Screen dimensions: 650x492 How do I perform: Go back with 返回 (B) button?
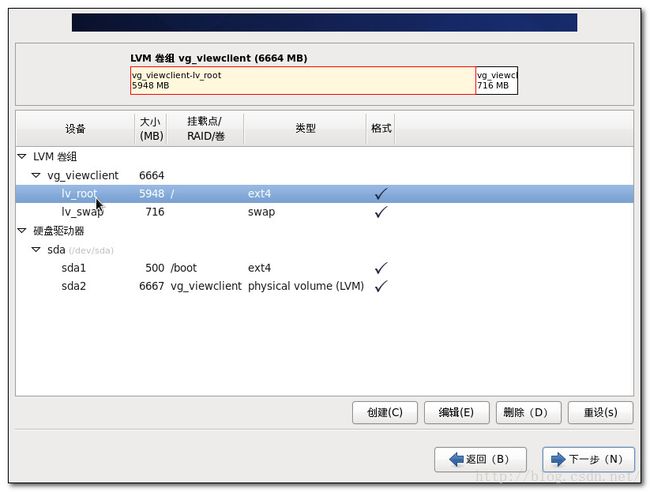(480, 459)
